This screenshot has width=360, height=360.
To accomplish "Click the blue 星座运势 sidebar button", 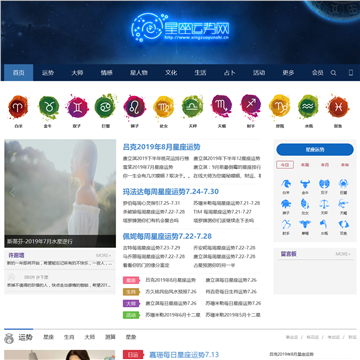I will coord(315,150).
